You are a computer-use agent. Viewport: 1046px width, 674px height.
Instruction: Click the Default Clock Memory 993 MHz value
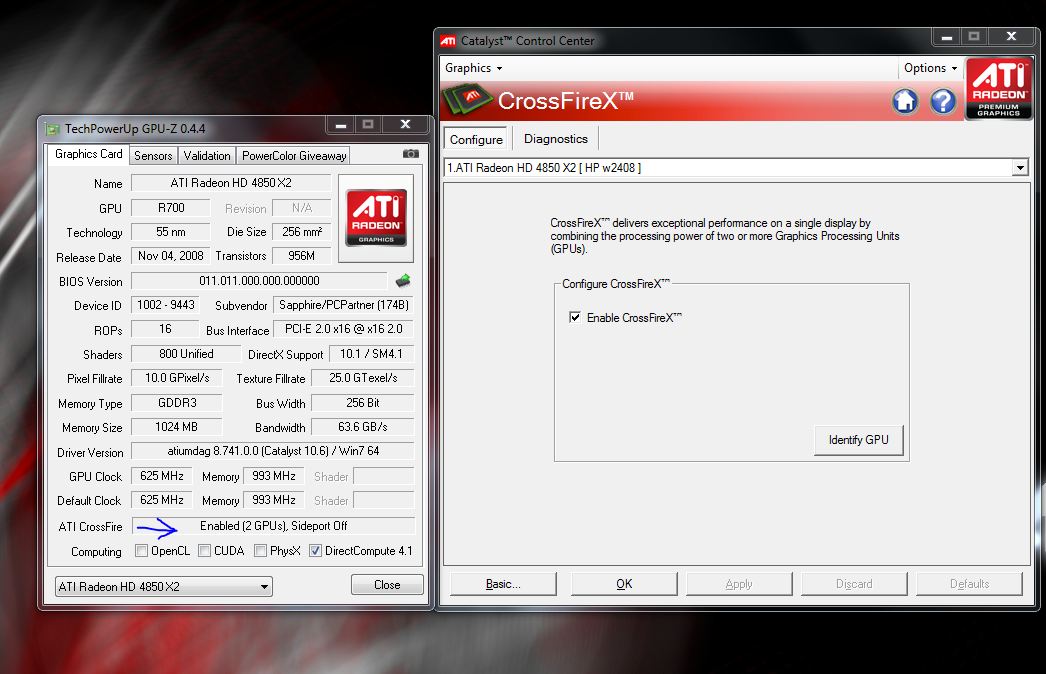click(274, 500)
